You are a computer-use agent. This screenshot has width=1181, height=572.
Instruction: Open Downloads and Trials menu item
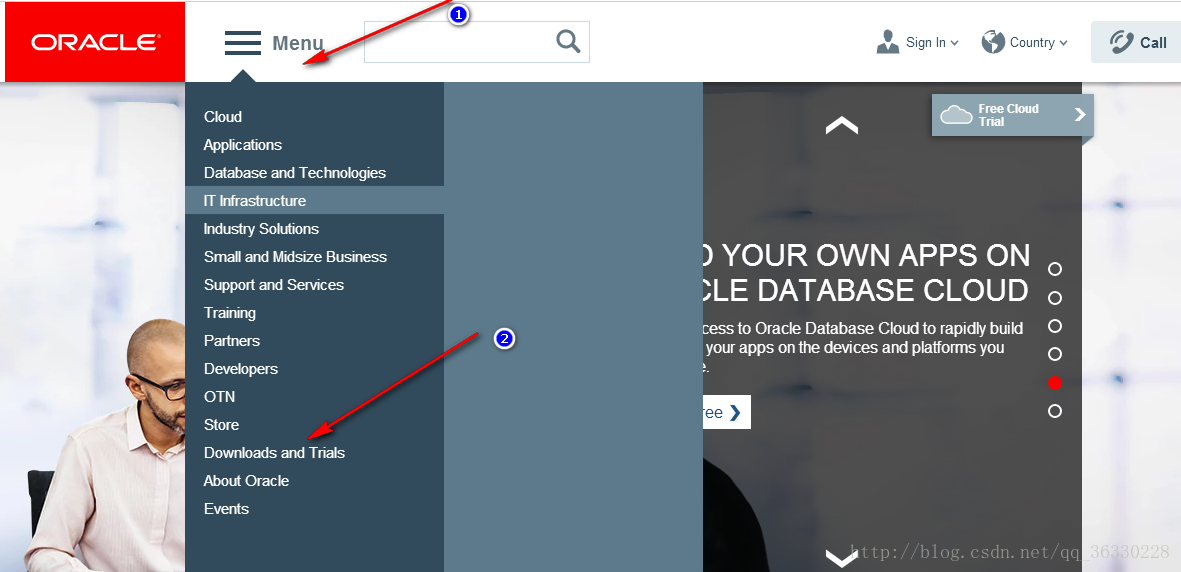point(274,452)
